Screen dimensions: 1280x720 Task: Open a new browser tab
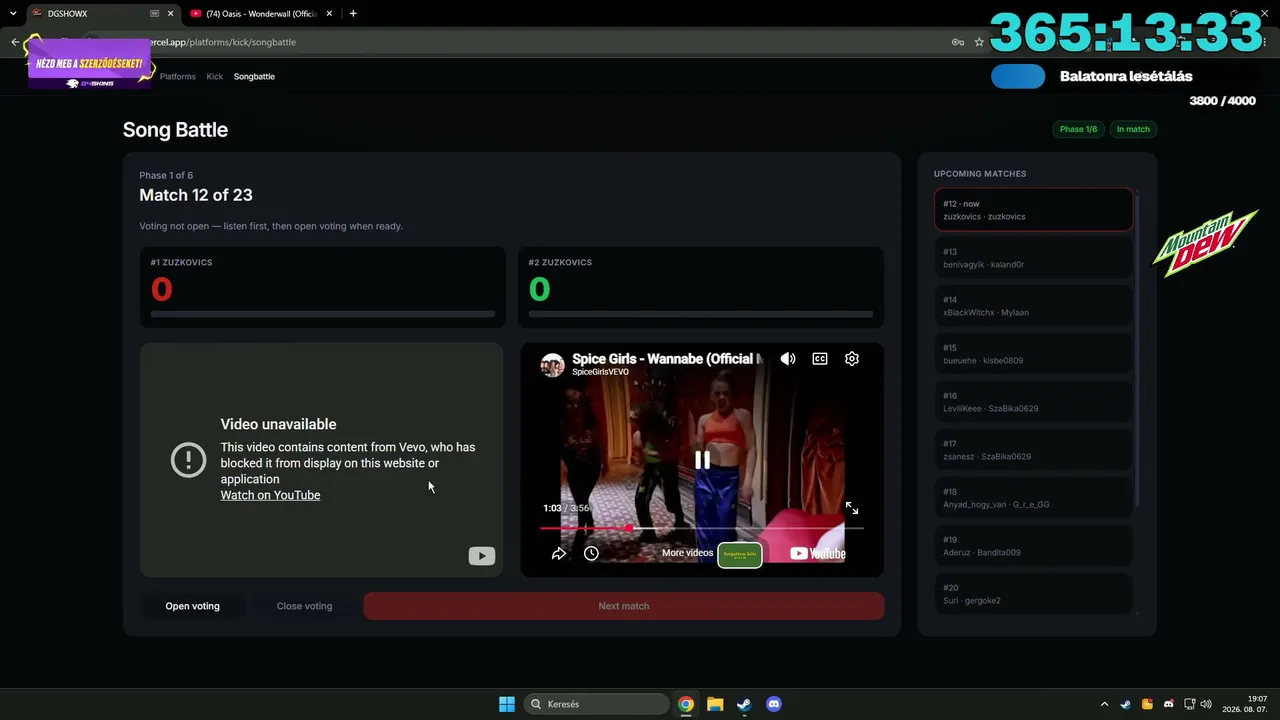pyautogui.click(x=353, y=14)
